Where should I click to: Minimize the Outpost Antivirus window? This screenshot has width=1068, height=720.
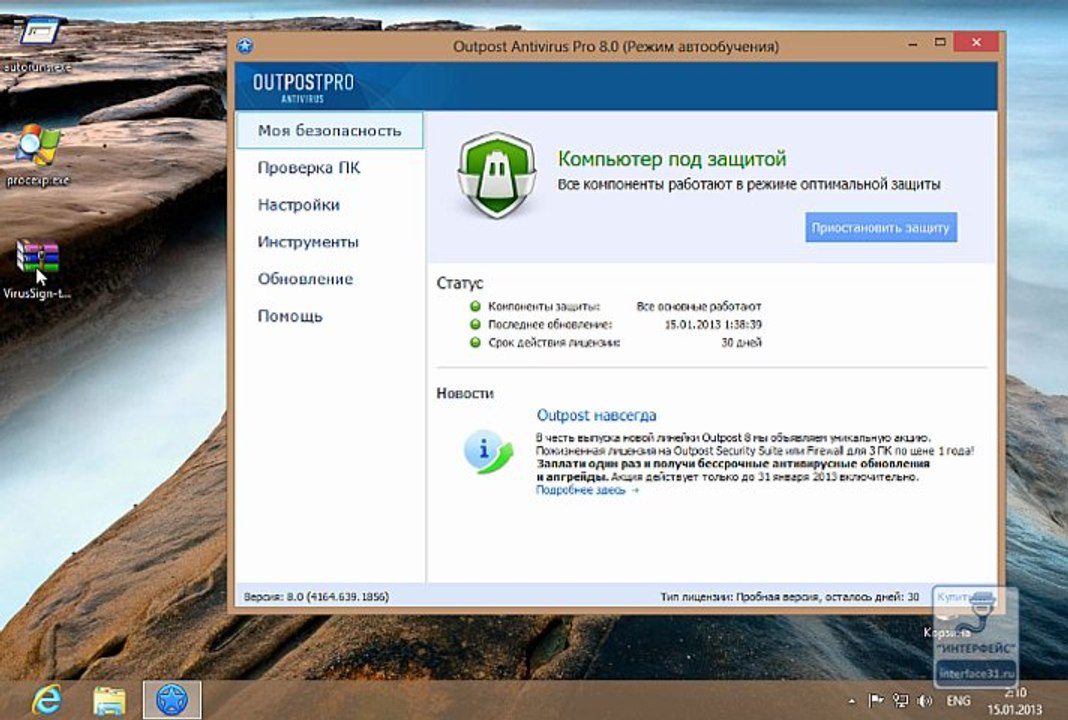[913, 44]
